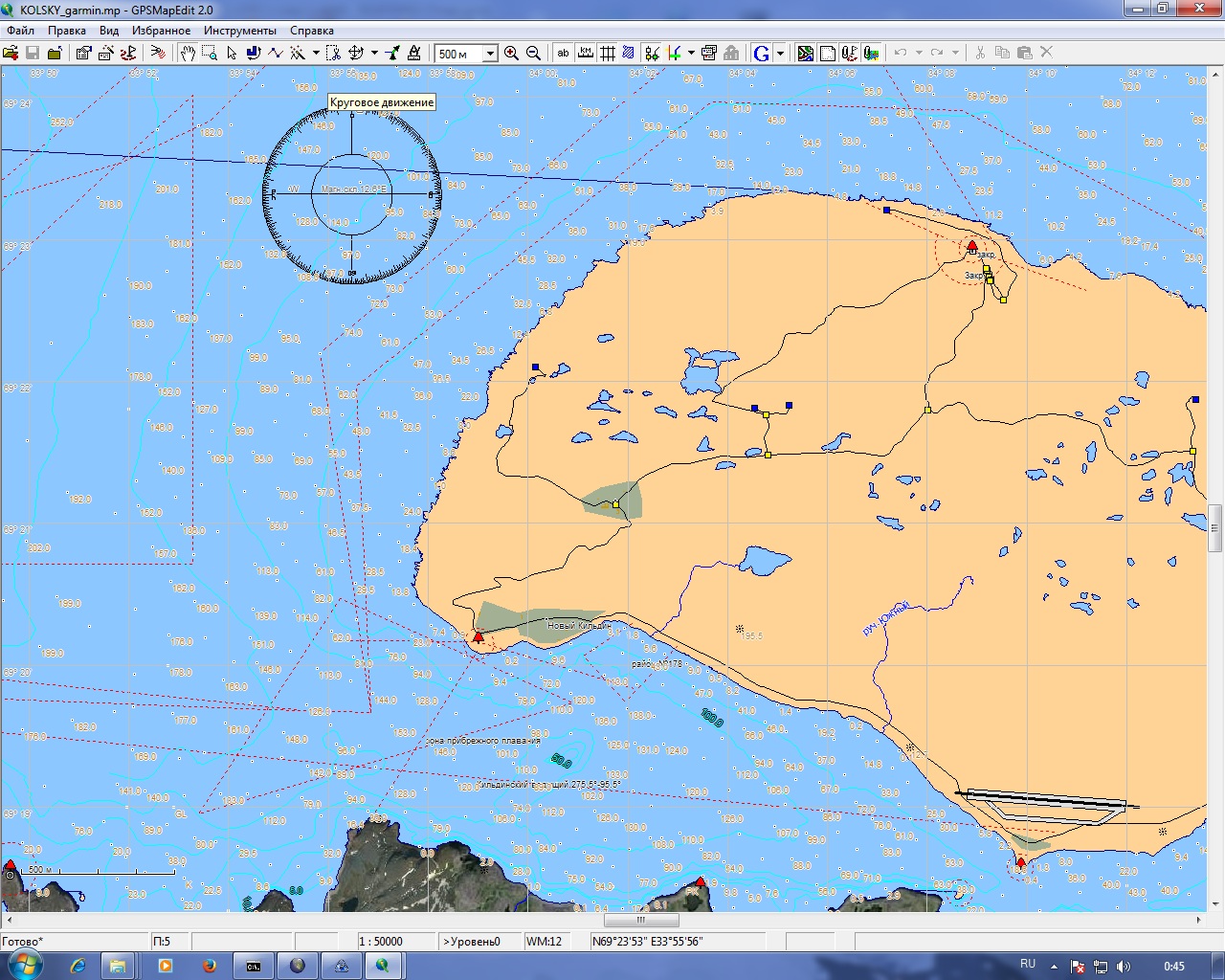Open the Файл menu
Viewport: 1225px width, 980px height.
point(20,31)
